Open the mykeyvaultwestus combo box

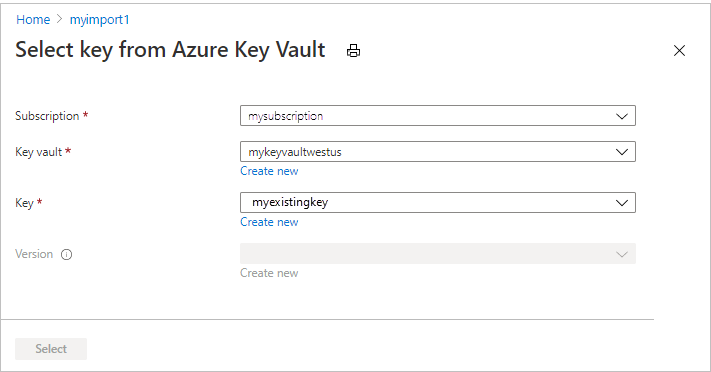(x=438, y=152)
